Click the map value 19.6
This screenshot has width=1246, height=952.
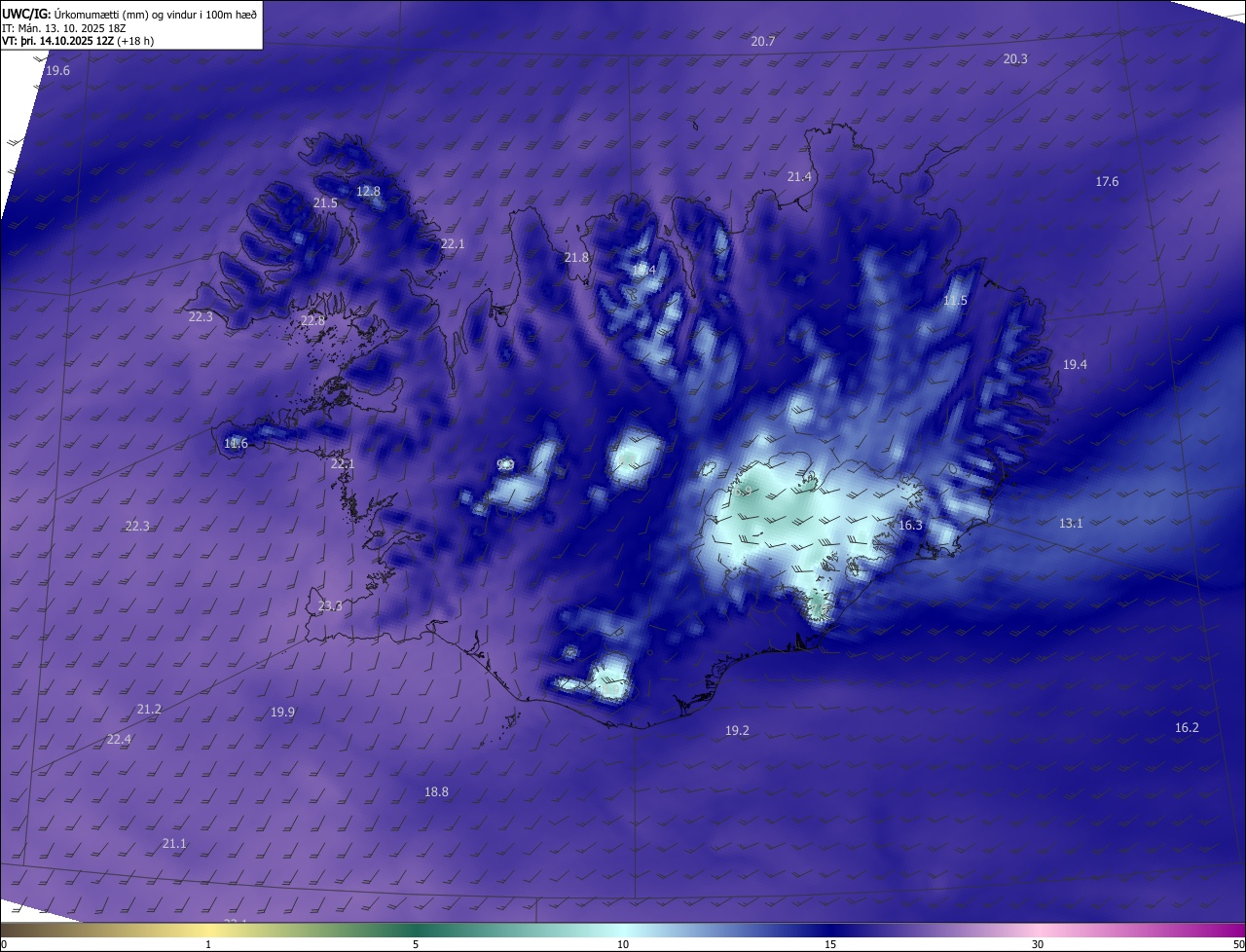57,71
